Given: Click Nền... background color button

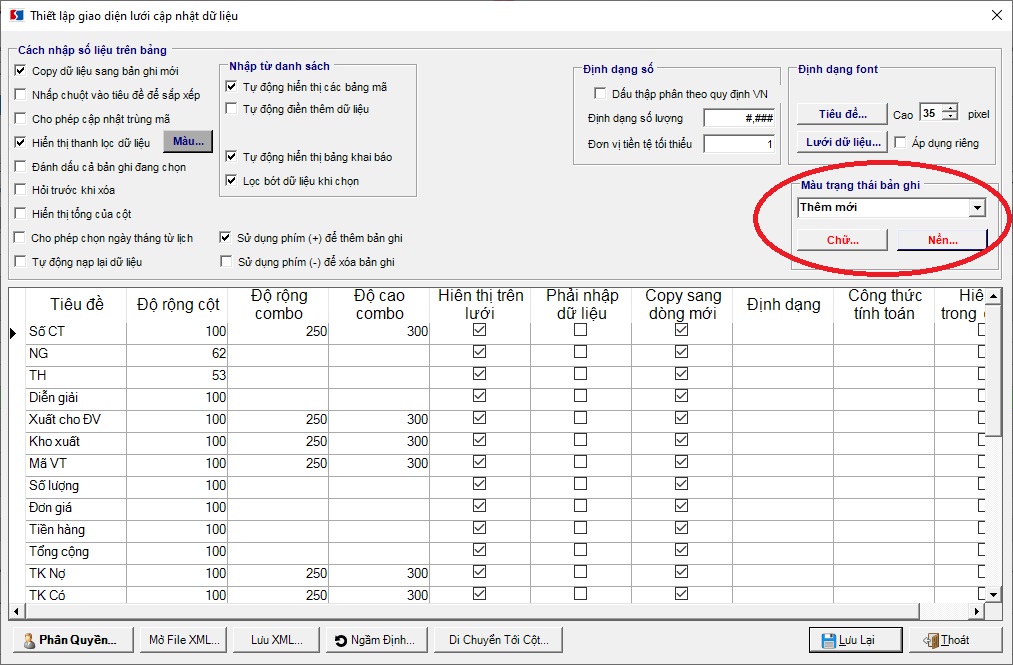Looking at the screenshot, I should [x=943, y=240].
